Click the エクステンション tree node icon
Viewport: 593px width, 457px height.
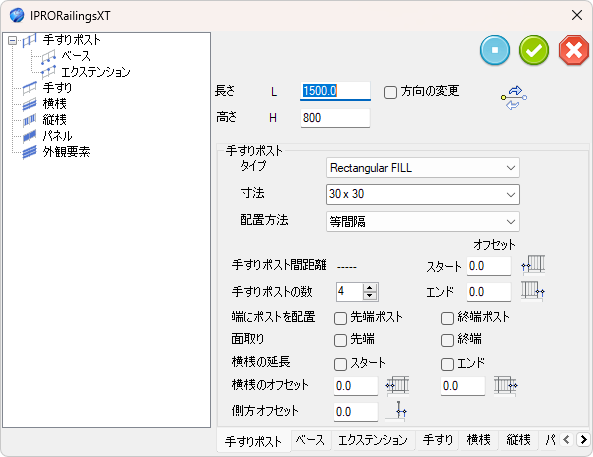tap(48, 72)
